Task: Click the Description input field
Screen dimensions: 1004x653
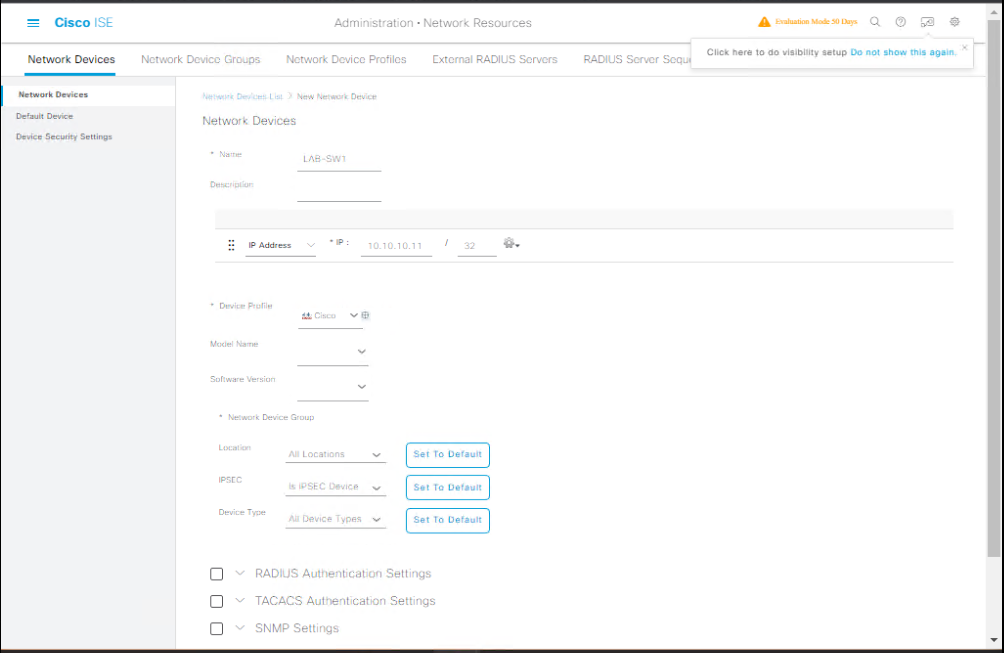Action: [339, 190]
